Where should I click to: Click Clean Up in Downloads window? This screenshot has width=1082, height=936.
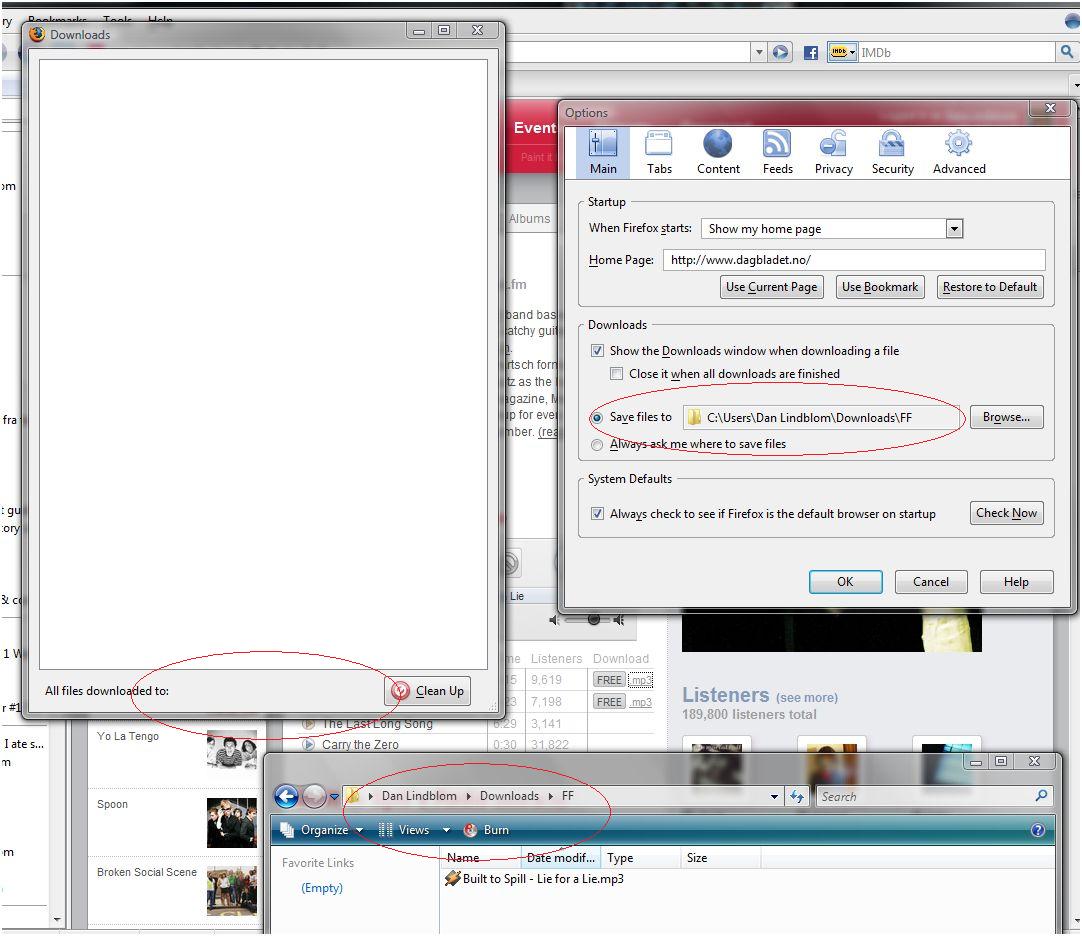pos(428,691)
